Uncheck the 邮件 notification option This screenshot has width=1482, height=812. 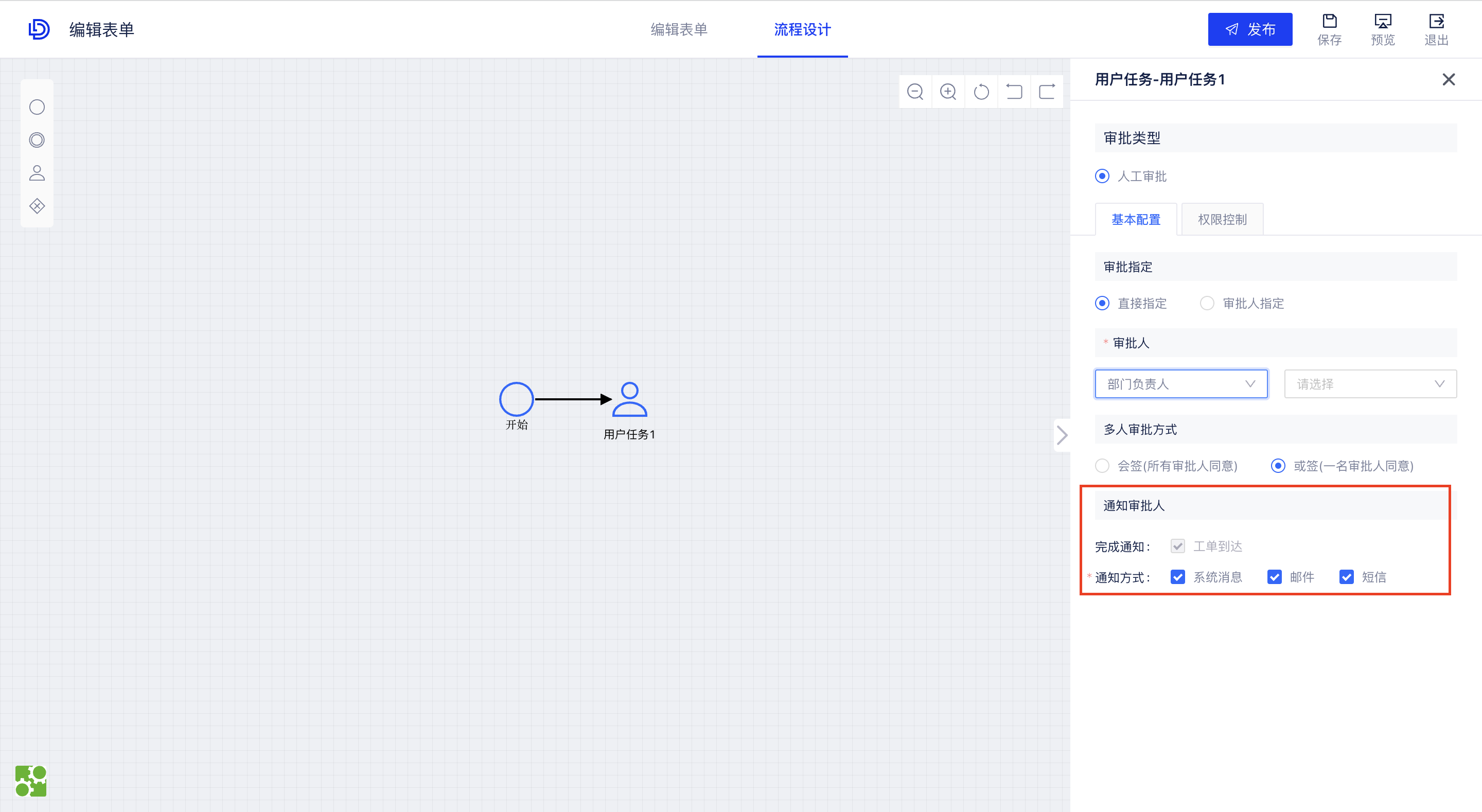pos(1275,577)
